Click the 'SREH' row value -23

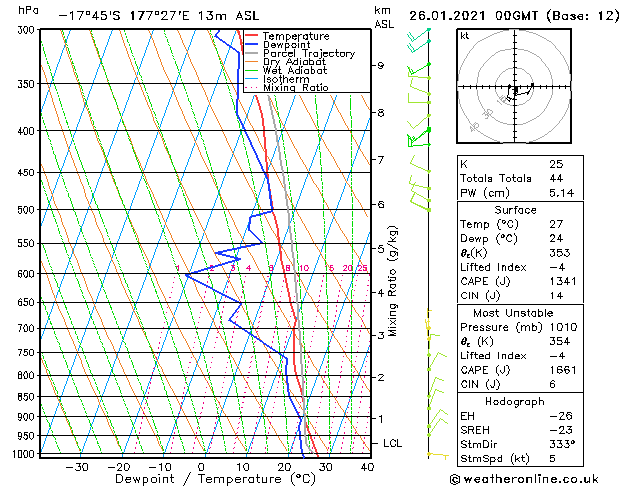coord(561,430)
